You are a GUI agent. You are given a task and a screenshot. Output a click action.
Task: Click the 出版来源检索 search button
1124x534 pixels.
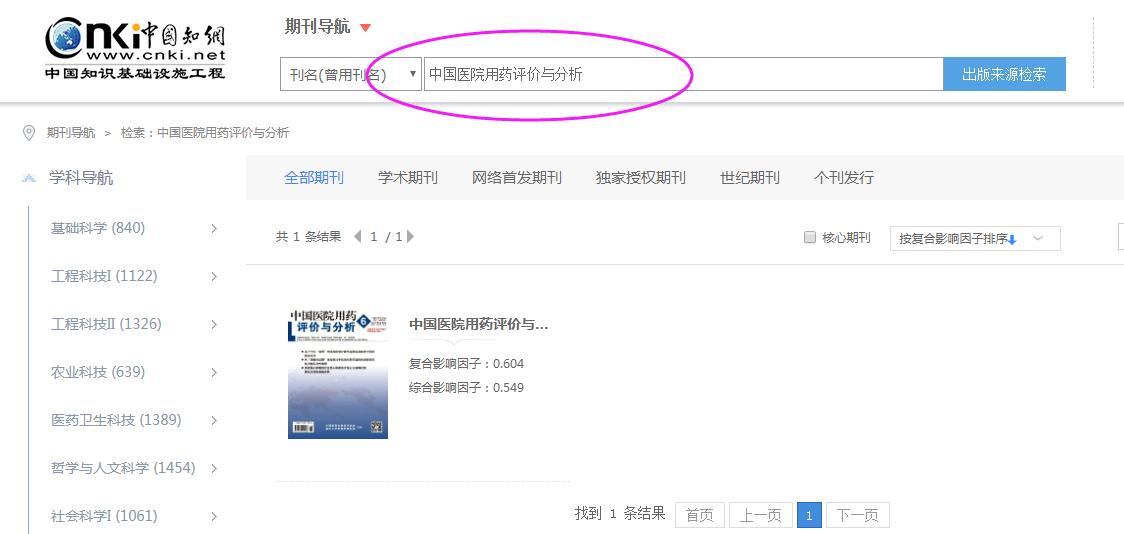pyautogui.click(x=1004, y=74)
